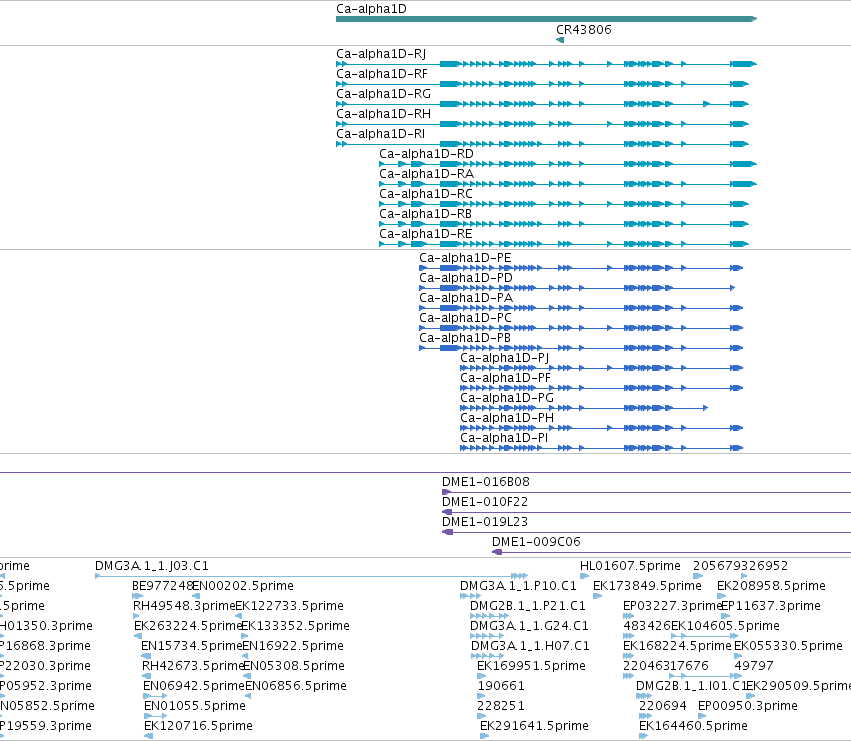
Task: Select EST 205679326952 label
Action: tap(741, 566)
